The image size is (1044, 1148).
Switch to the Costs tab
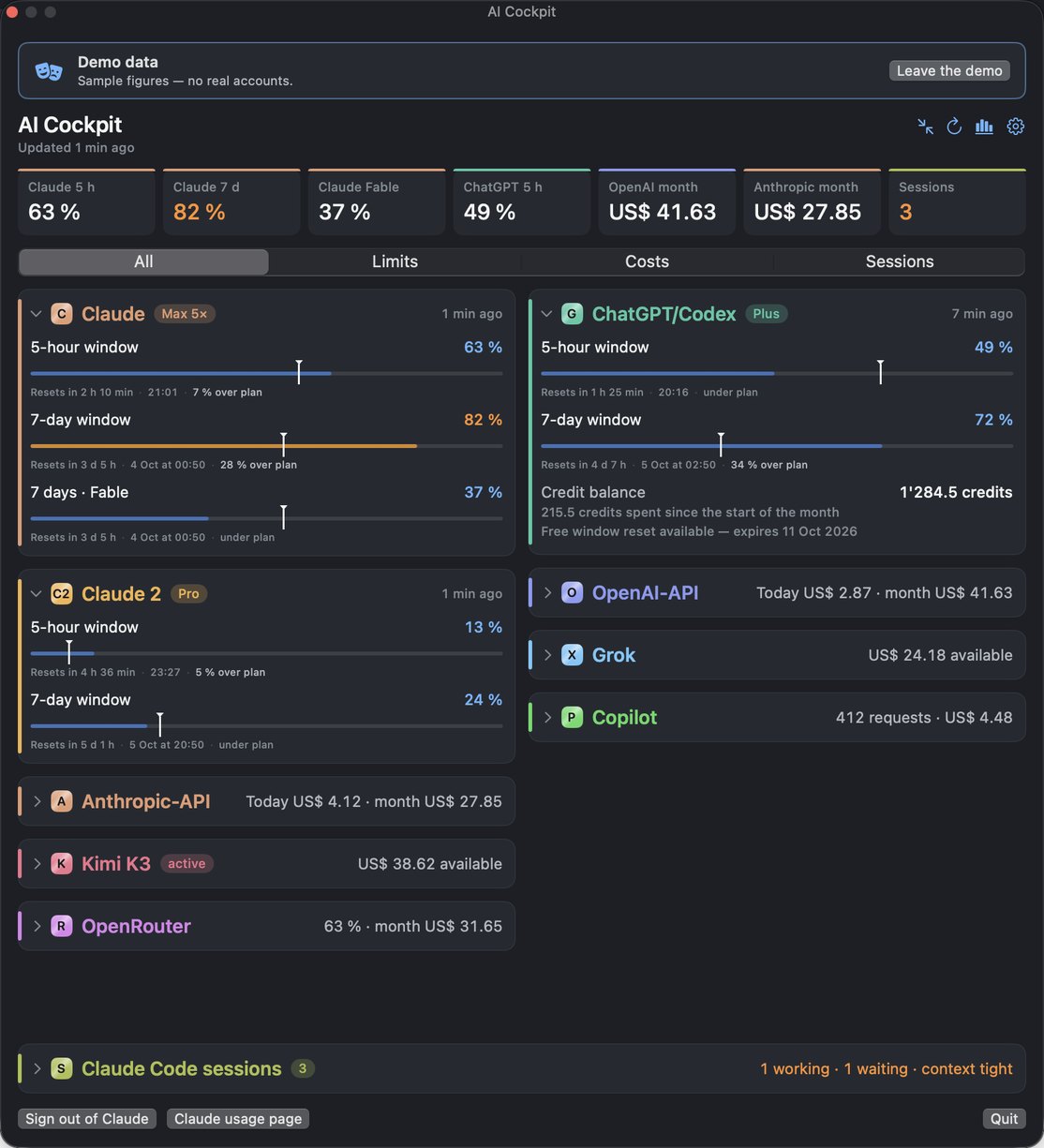(x=647, y=261)
